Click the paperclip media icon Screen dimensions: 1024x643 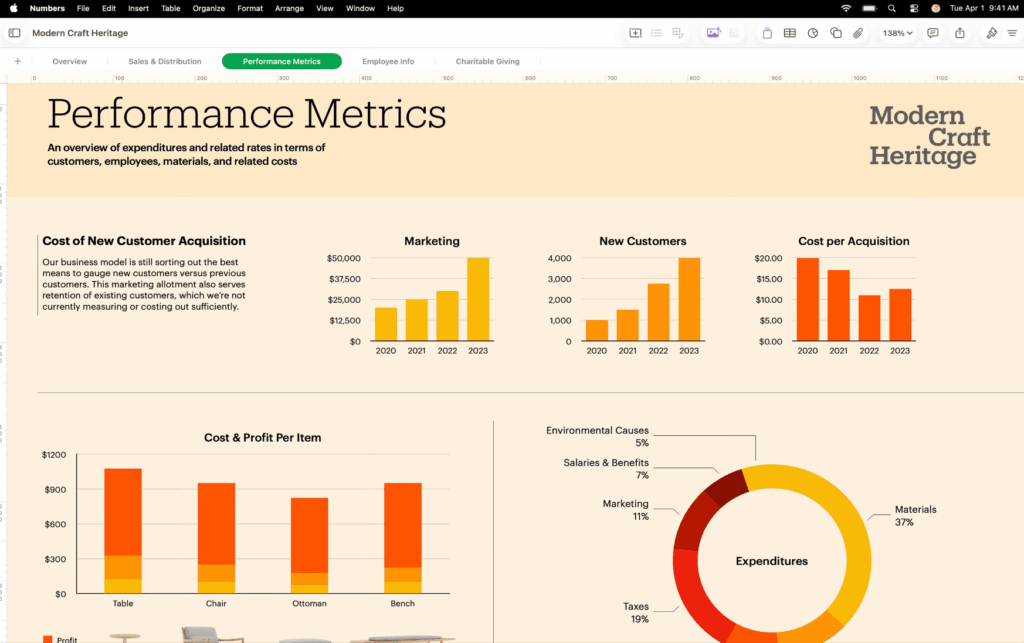(858, 33)
